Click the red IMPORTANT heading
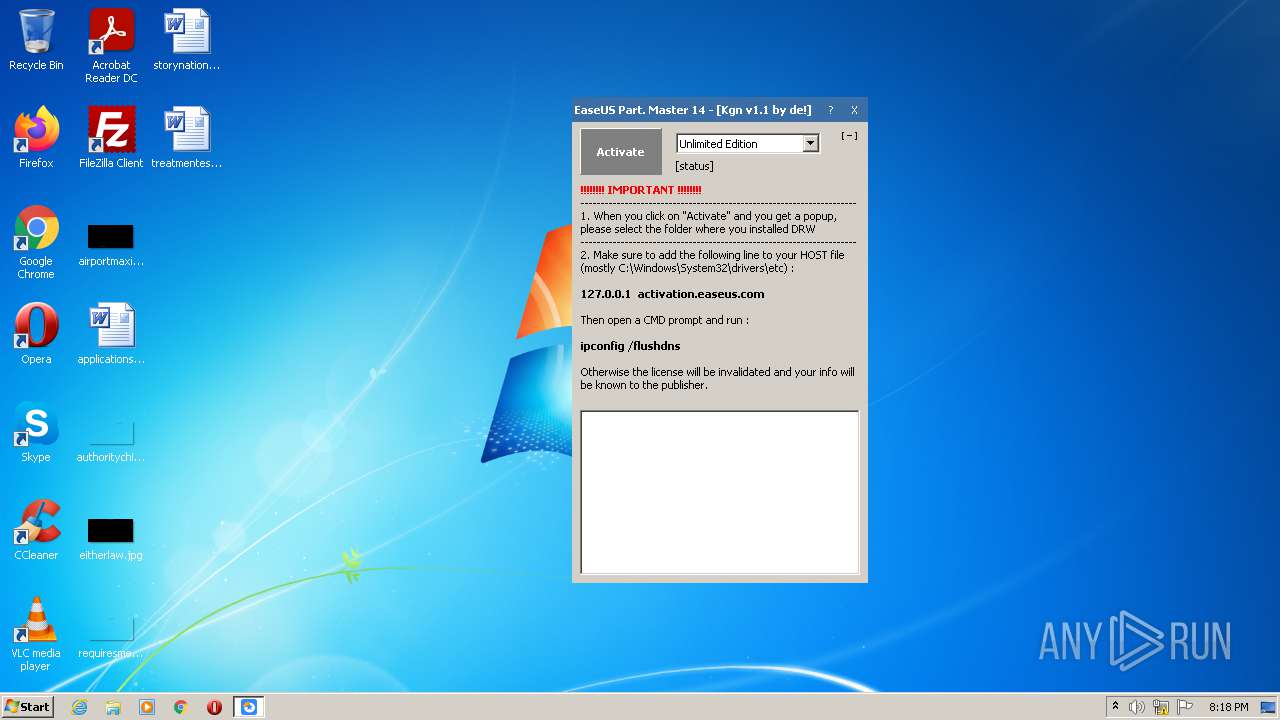The image size is (1280, 720). pyautogui.click(x=641, y=190)
